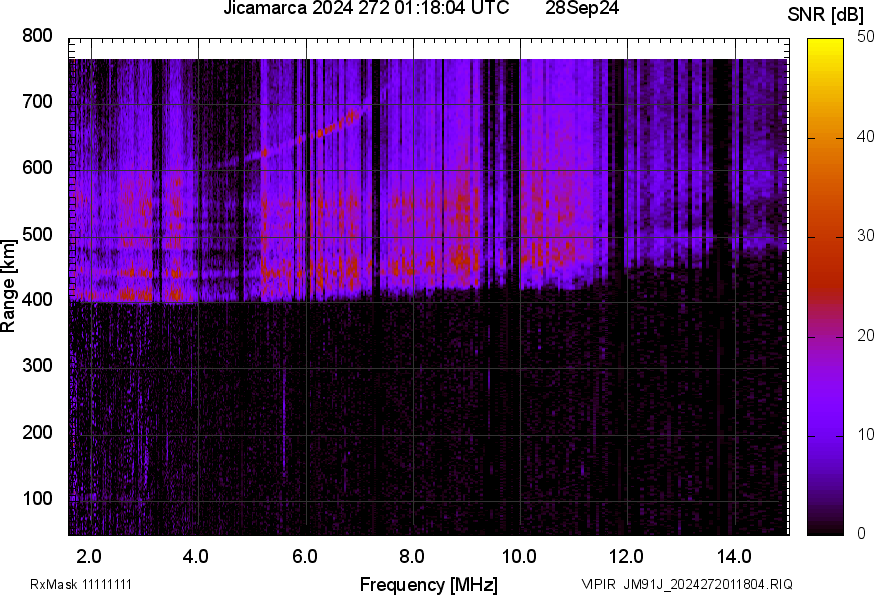The image size is (874, 595).
Task: Click the 30 tick label on colorbar
Action: pos(866,236)
